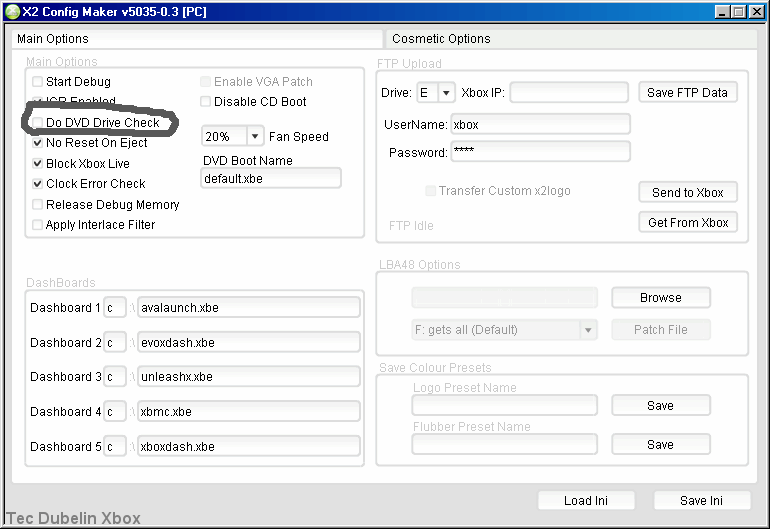770x529 pixels.
Task: Click the X2 Config Maker title bar icon
Action: coord(12,12)
